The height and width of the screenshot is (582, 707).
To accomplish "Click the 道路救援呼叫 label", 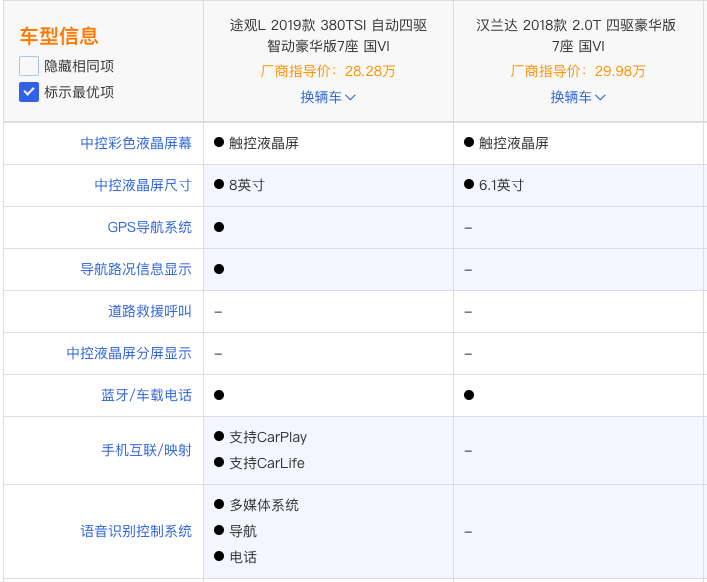I will 150,311.
